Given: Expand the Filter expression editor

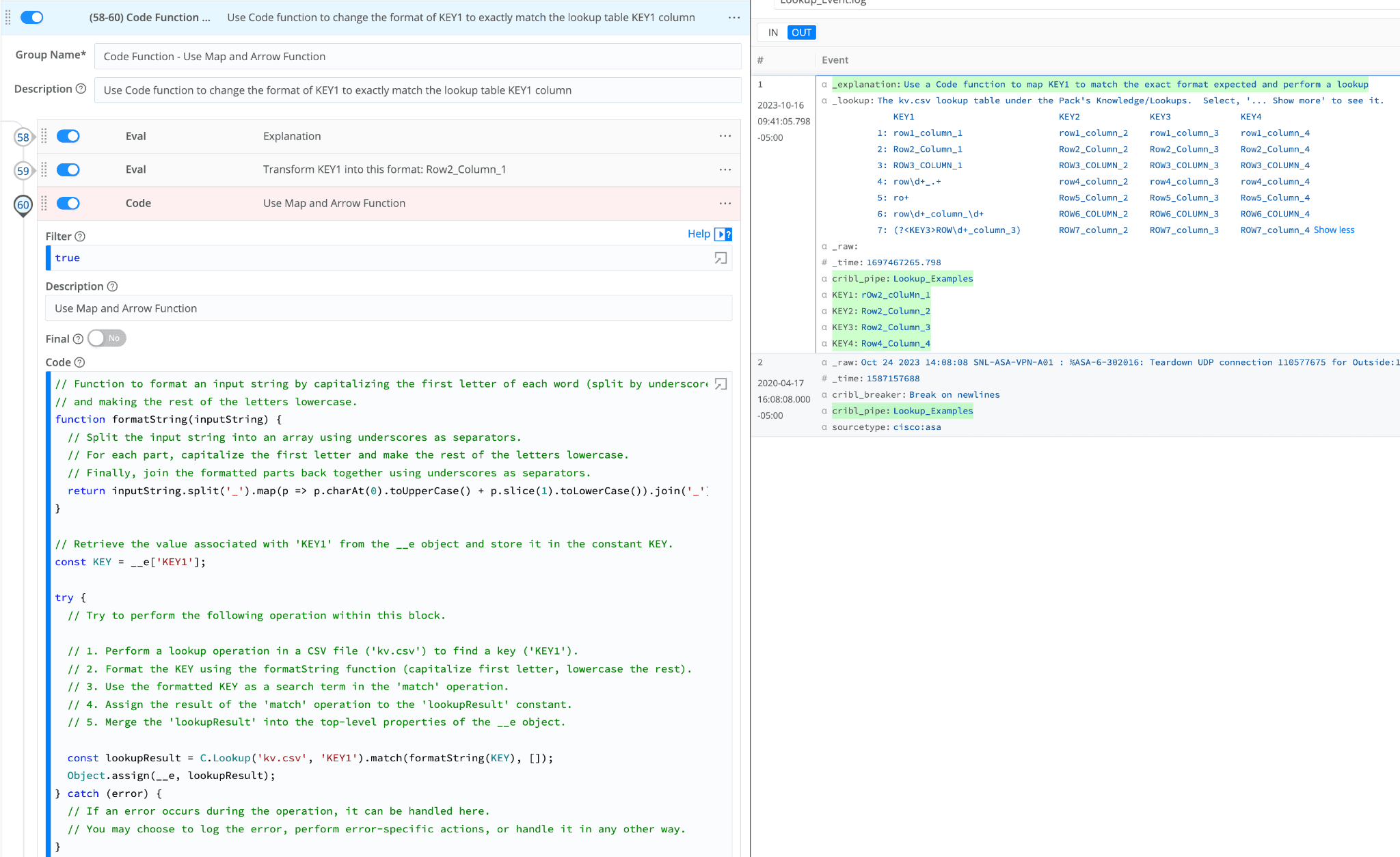Looking at the screenshot, I should point(721,258).
